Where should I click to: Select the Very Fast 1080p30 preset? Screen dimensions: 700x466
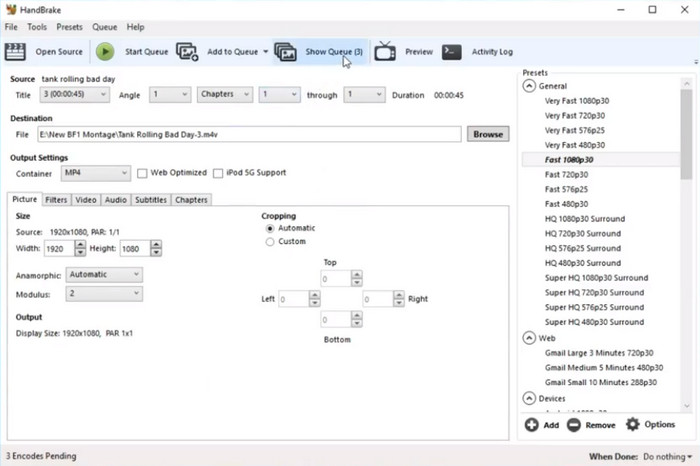click(x=577, y=101)
